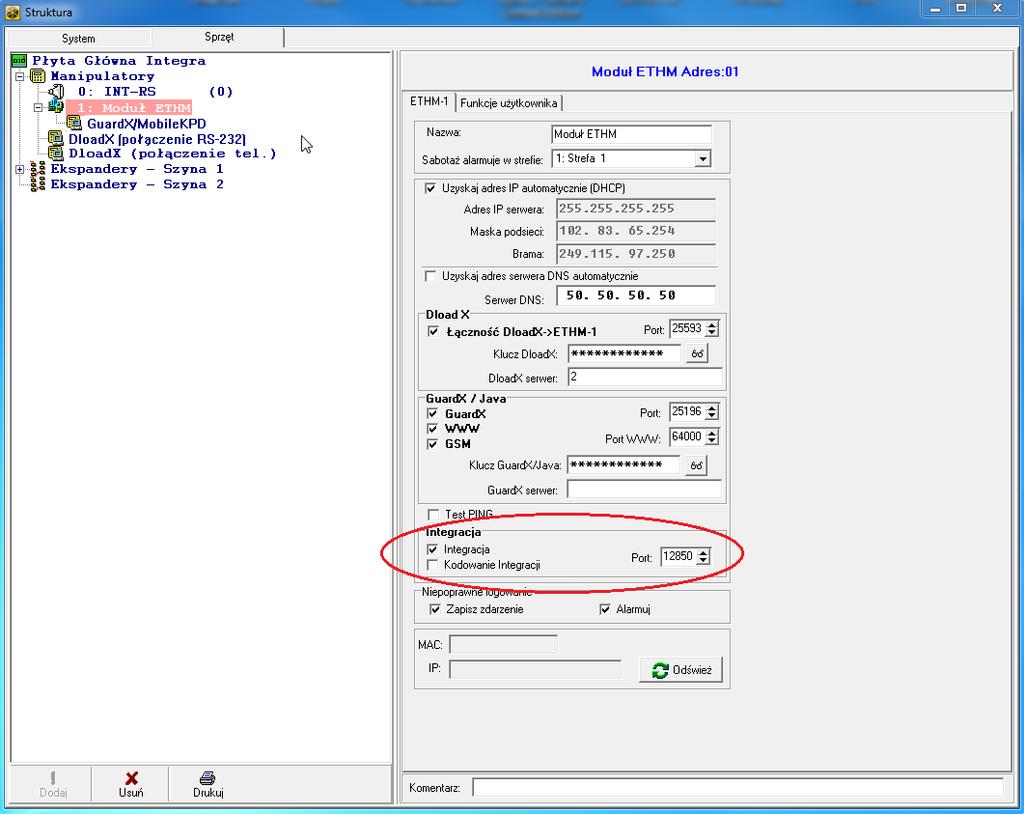The image size is (1024, 814).
Task: Click the Płyta Główna Integra board icon
Action: pyautogui.click(x=19, y=61)
